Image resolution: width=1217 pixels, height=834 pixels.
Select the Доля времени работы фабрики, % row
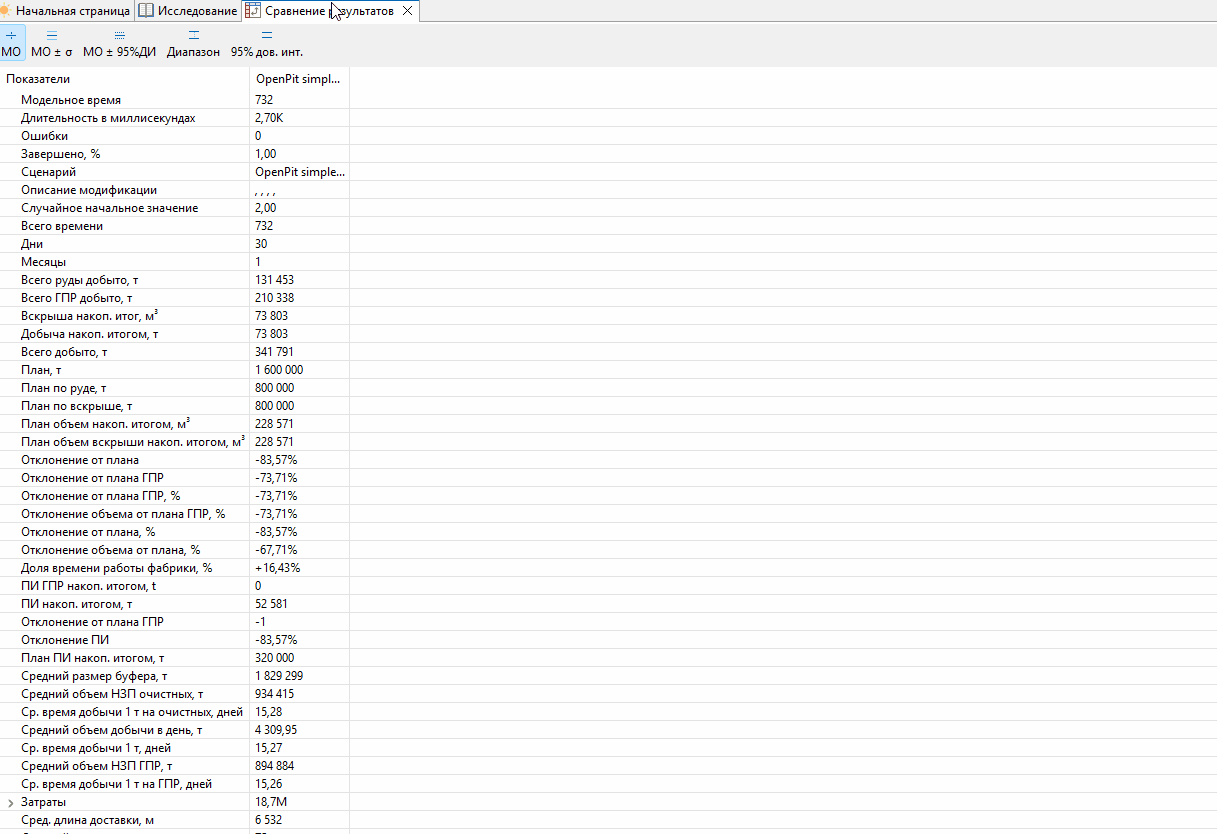point(175,568)
